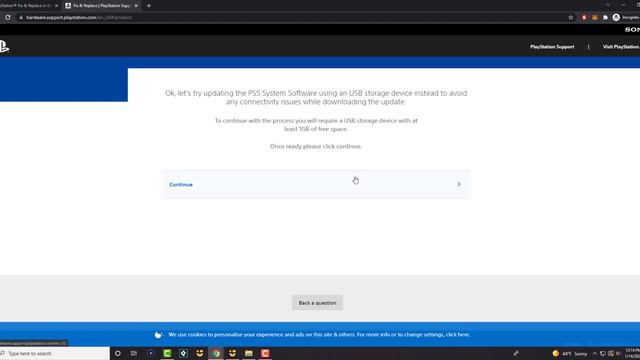Click the 'Ok, let's try updating the PS5' heading
This screenshot has width=640, height=360.
coord(316,97)
